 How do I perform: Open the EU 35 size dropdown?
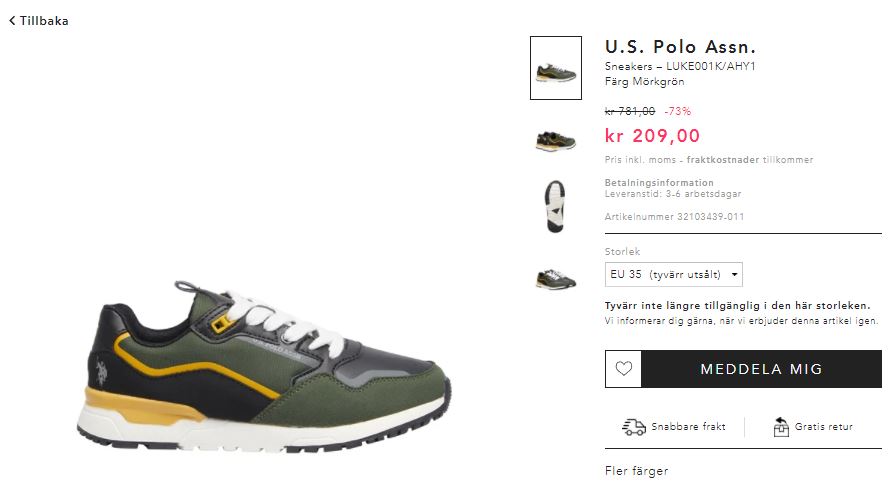(x=674, y=274)
